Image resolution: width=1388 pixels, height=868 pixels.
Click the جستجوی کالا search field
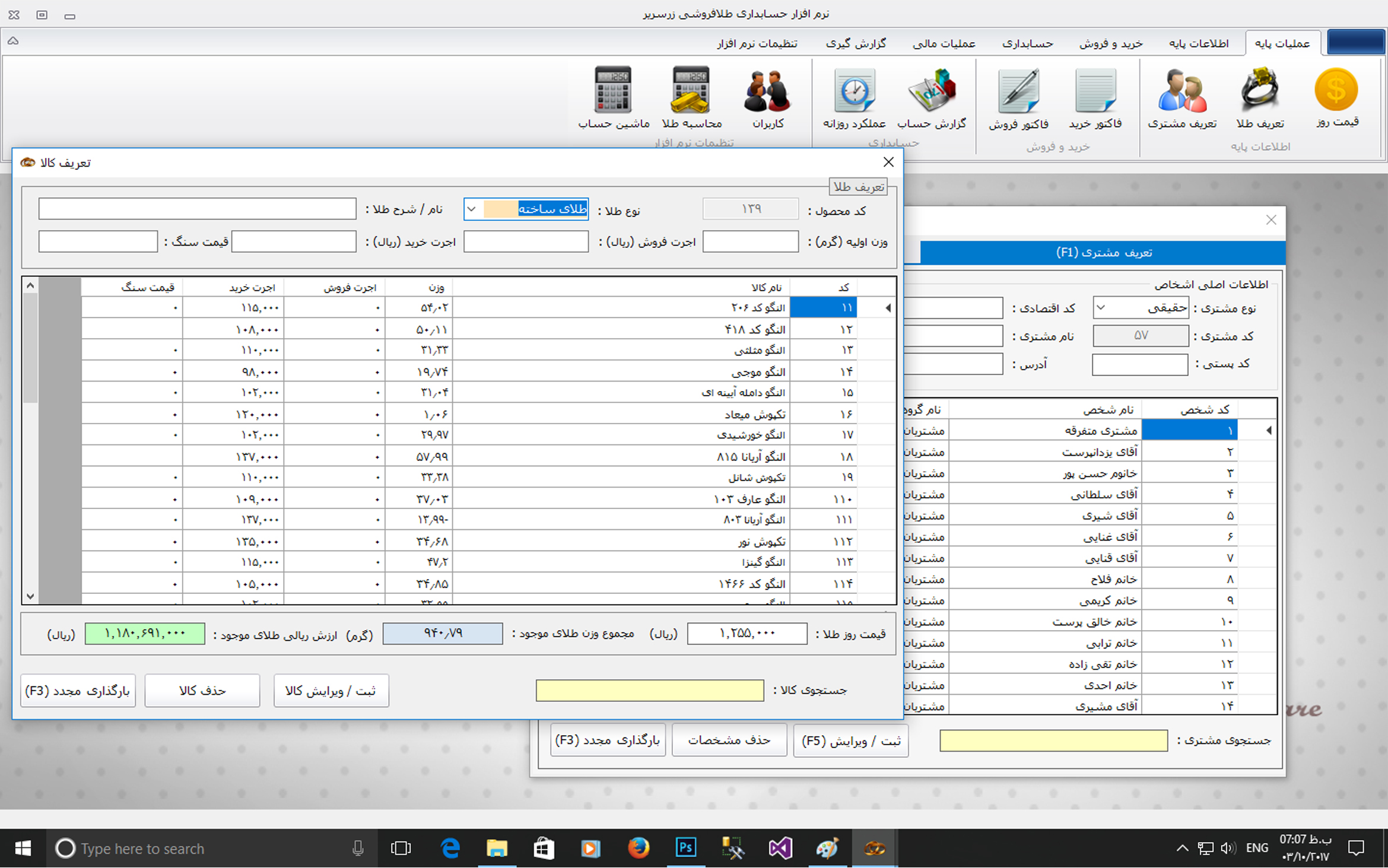coord(650,691)
